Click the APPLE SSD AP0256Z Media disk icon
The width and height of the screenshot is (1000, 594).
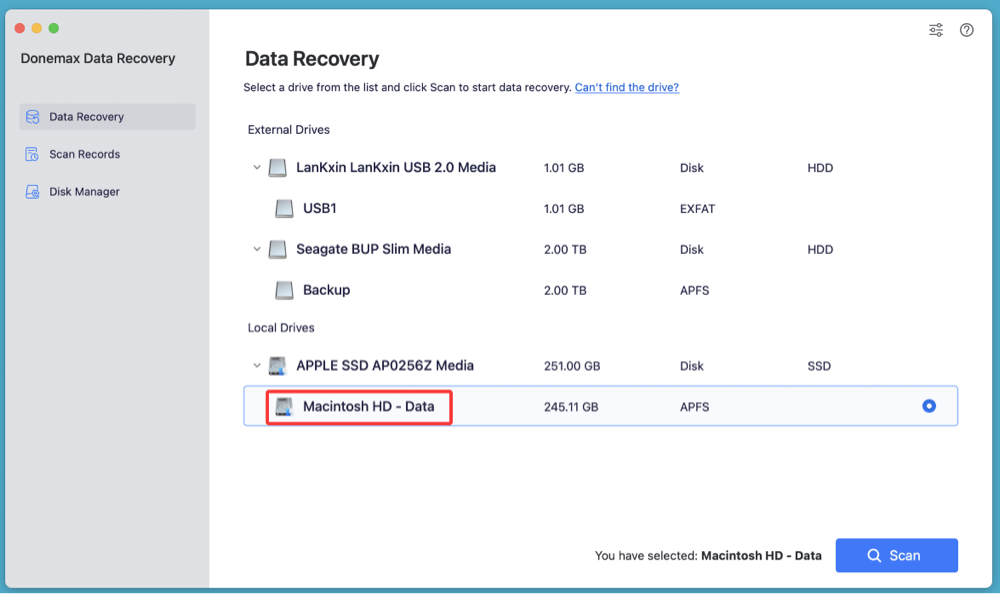(x=277, y=365)
